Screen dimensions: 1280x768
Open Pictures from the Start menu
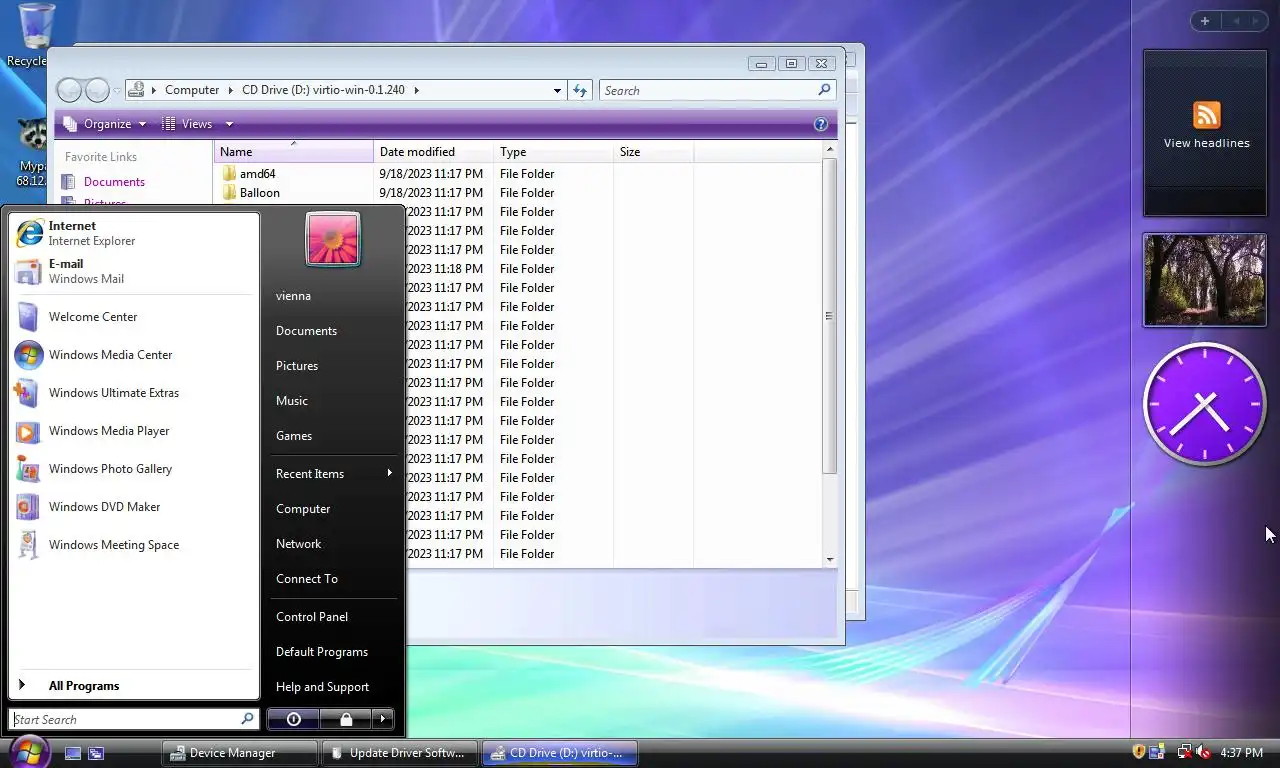[x=333, y=366]
